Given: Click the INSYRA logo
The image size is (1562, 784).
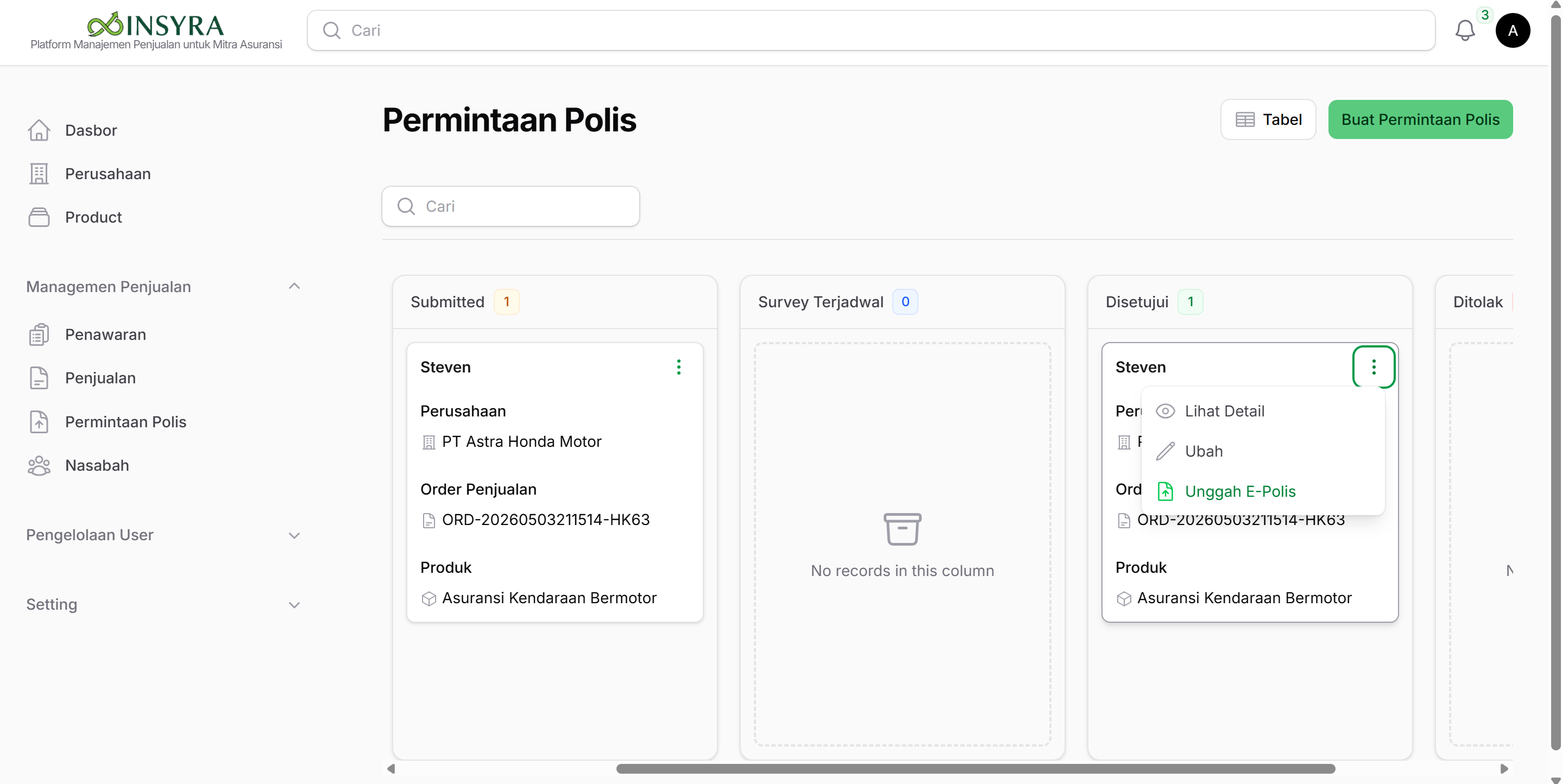Looking at the screenshot, I should (156, 26).
